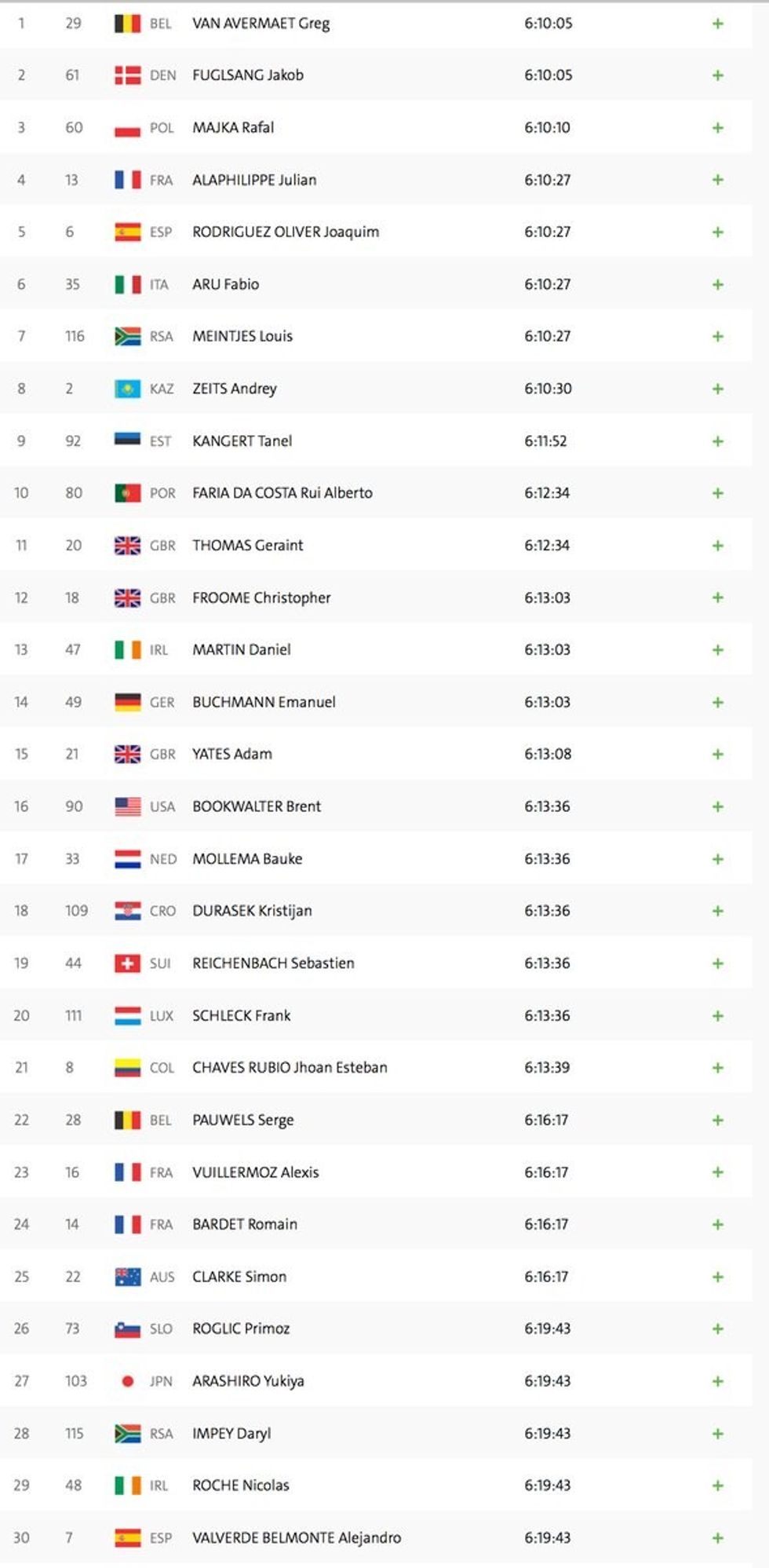Image resolution: width=769 pixels, height=1568 pixels.
Task: Open Alaphilippe Julian's row details
Action: [717, 180]
